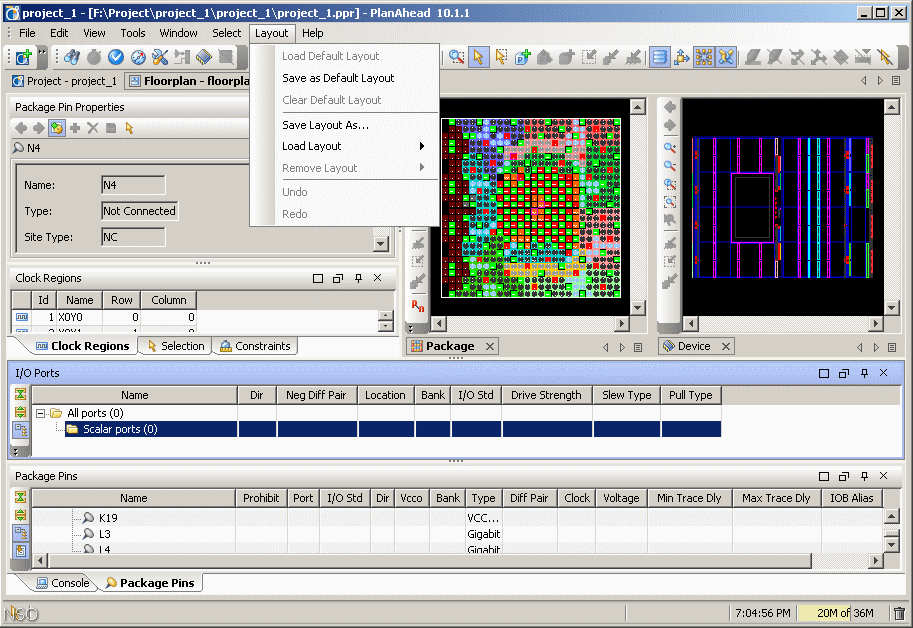Collapse the All ports tree node
913x628 pixels.
pos(41,413)
